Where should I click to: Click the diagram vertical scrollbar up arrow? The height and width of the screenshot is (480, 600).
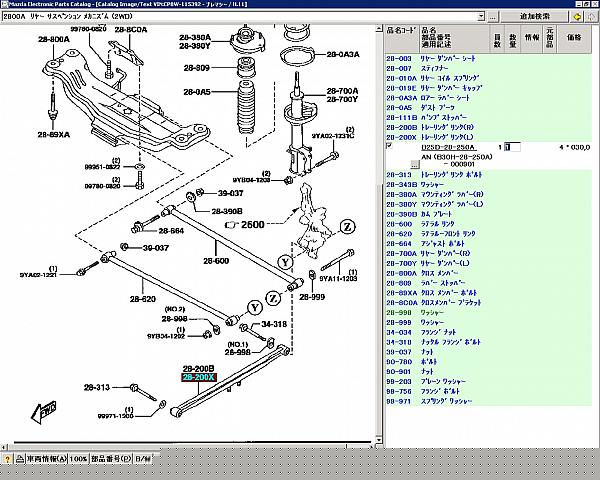pos(378,29)
